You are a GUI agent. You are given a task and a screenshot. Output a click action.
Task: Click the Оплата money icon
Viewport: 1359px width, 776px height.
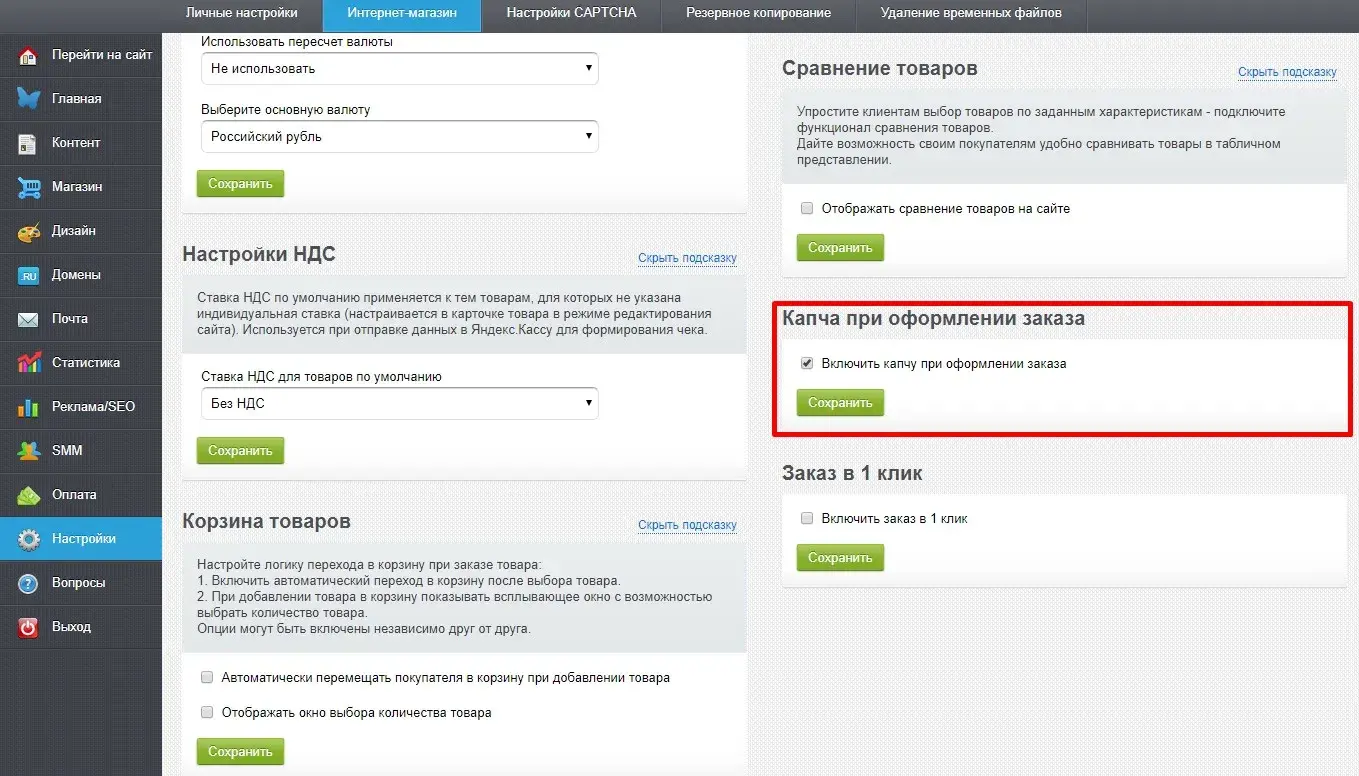(28, 495)
